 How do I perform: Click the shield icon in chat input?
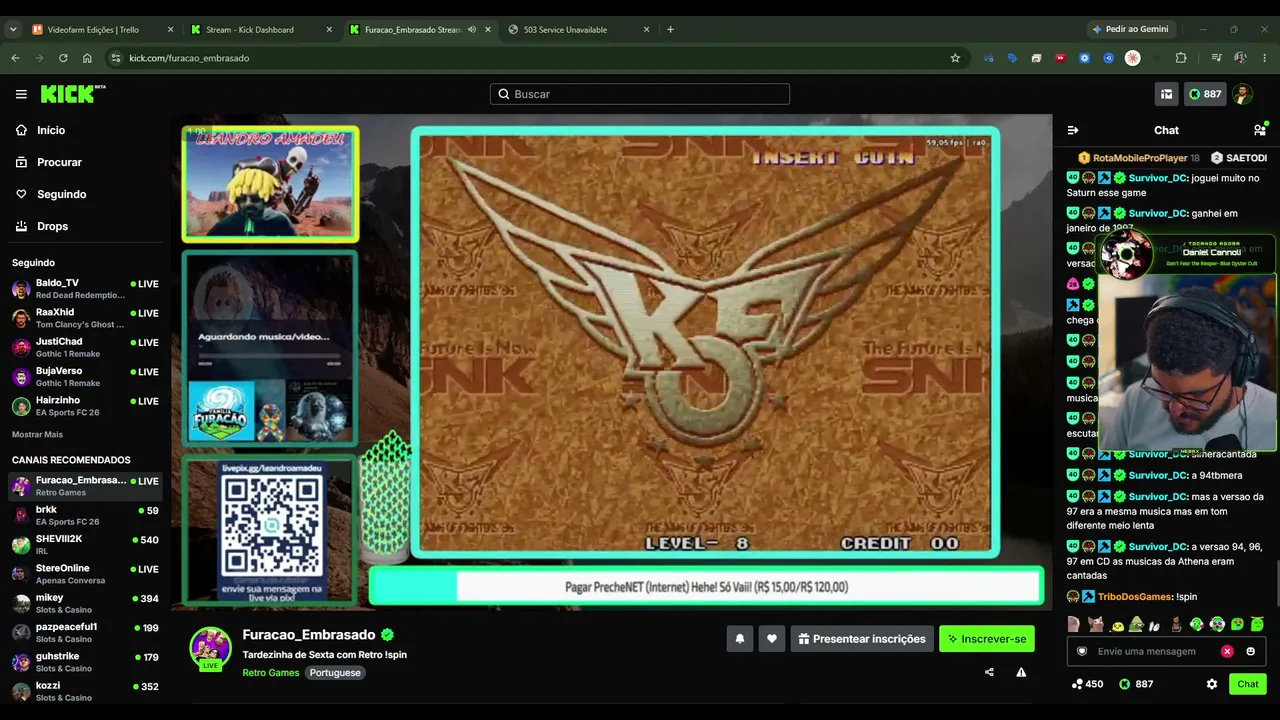pyautogui.click(x=1081, y=651)
